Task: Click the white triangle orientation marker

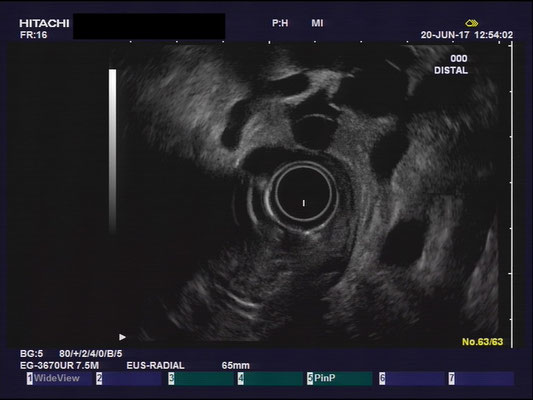Action: coord(122,337)
